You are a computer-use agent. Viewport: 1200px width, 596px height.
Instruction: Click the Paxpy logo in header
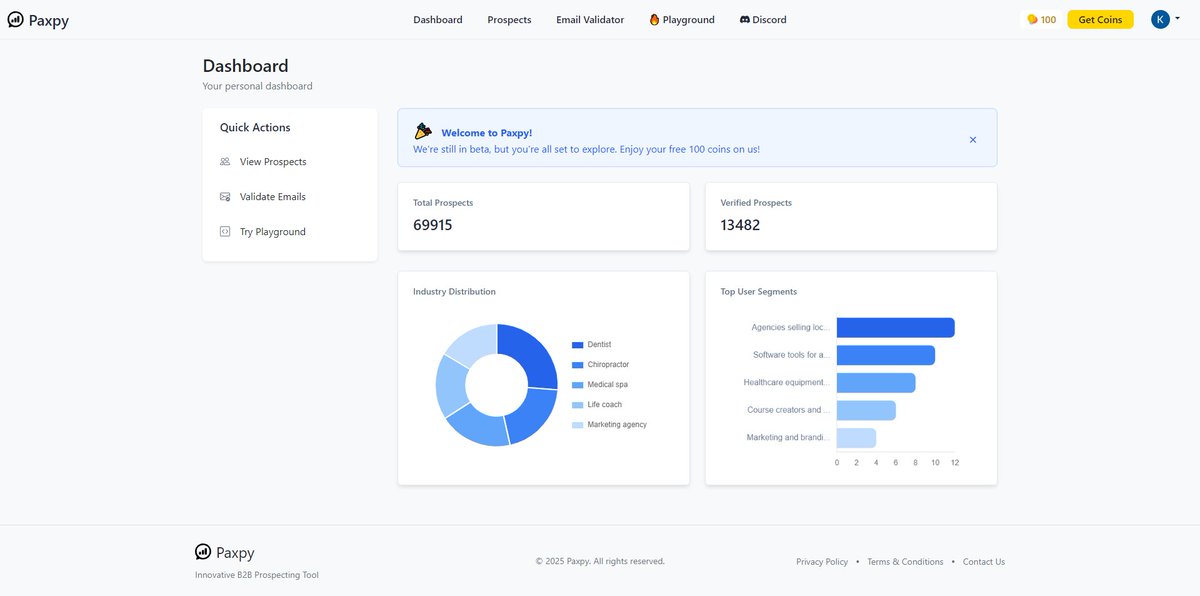[x=38, y=20]
